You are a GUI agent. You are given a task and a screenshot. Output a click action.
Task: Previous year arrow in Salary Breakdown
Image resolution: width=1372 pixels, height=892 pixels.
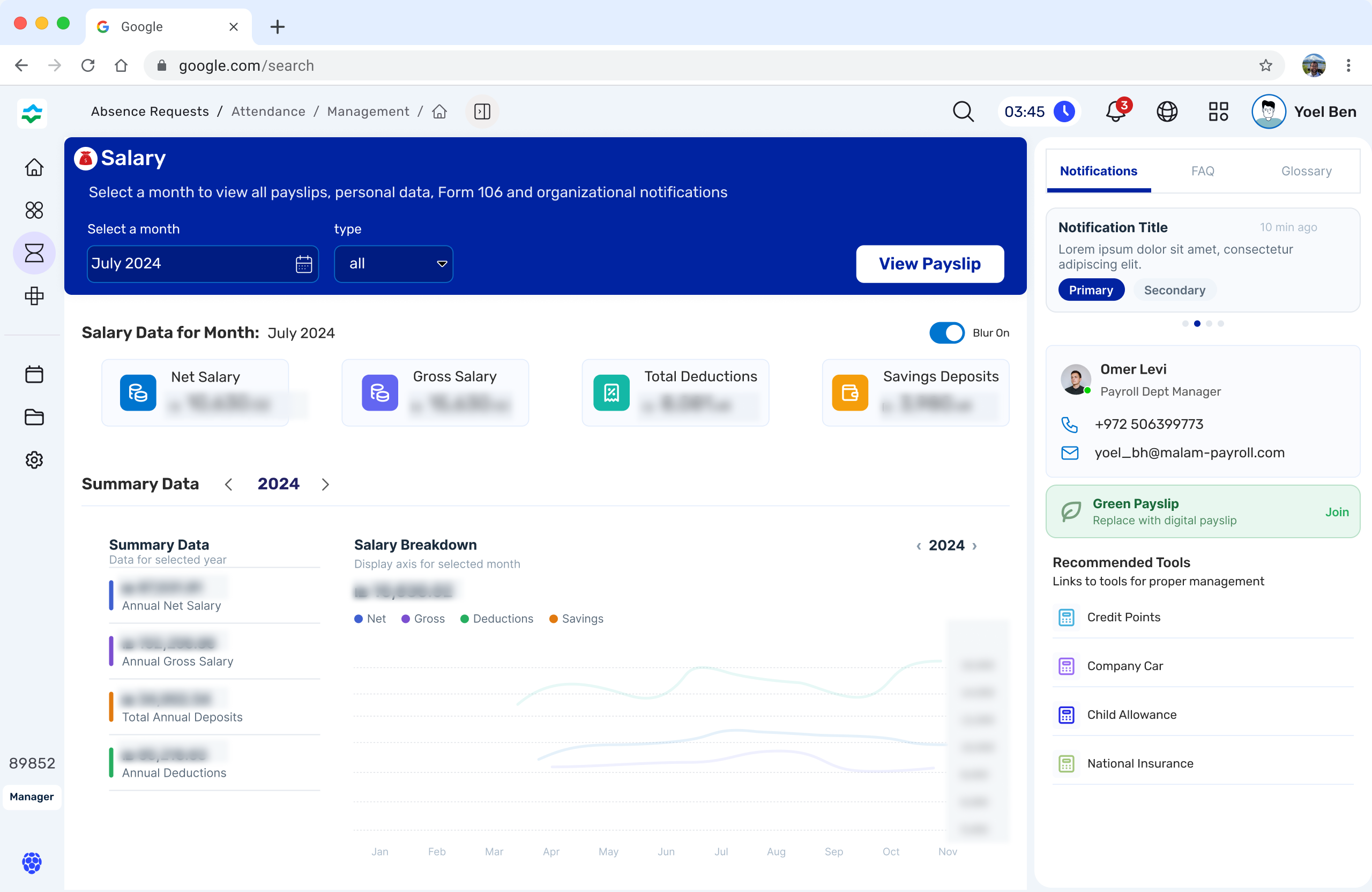(x=918, y=546)
